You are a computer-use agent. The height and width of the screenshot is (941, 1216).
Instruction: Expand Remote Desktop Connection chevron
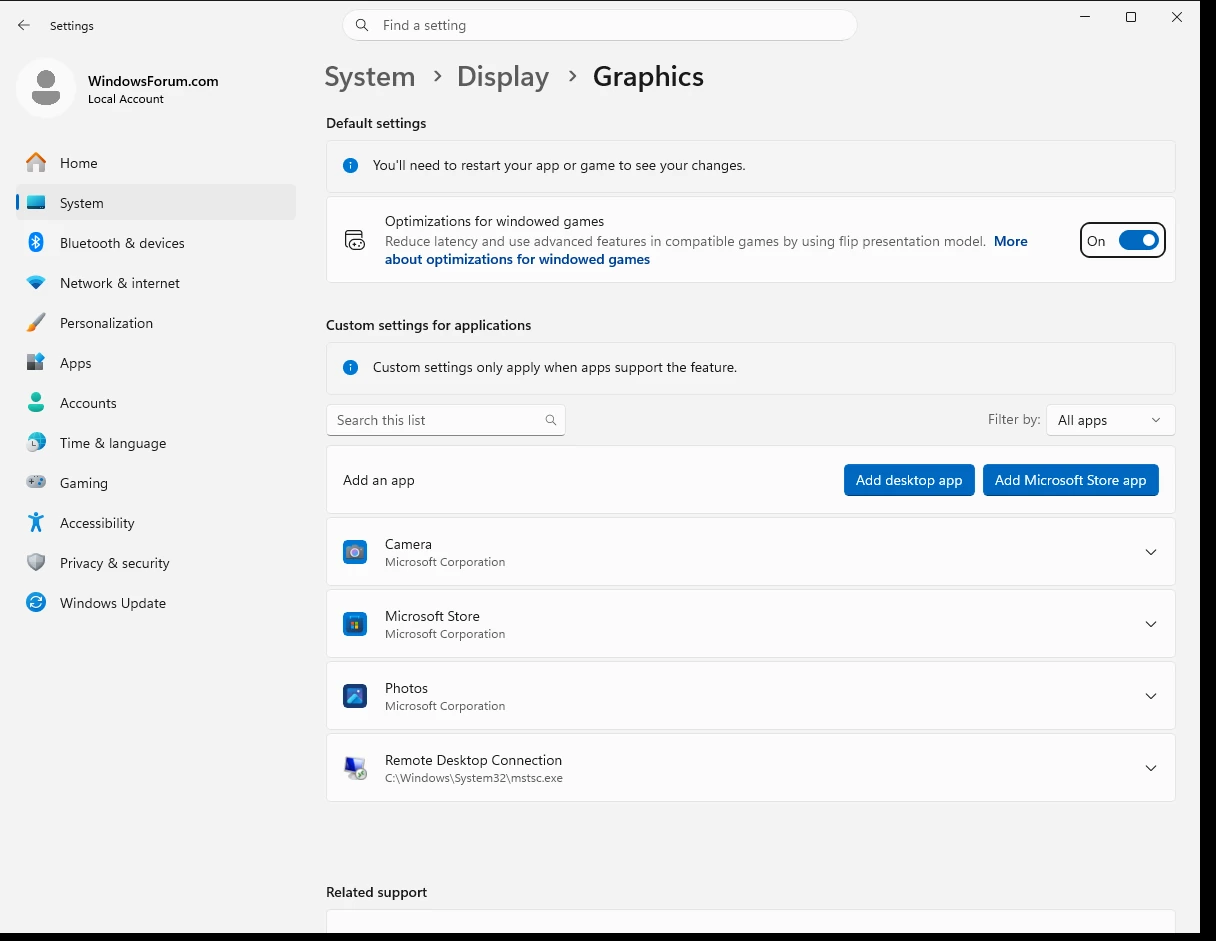1151,768
